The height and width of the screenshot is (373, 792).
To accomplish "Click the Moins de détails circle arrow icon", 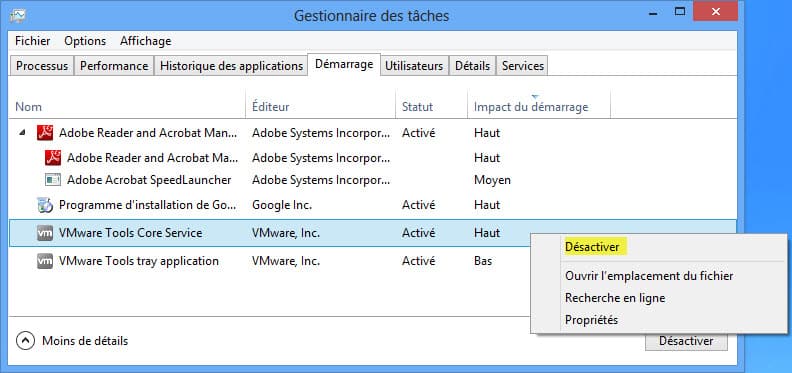I will tap(25, 341).
